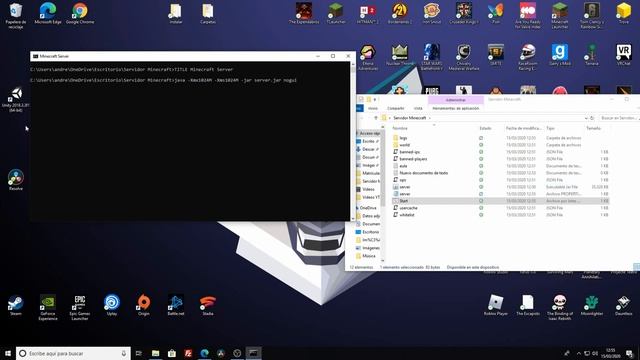Select Steam desktop icon
640x360 pixels.
tap(16, 305)
